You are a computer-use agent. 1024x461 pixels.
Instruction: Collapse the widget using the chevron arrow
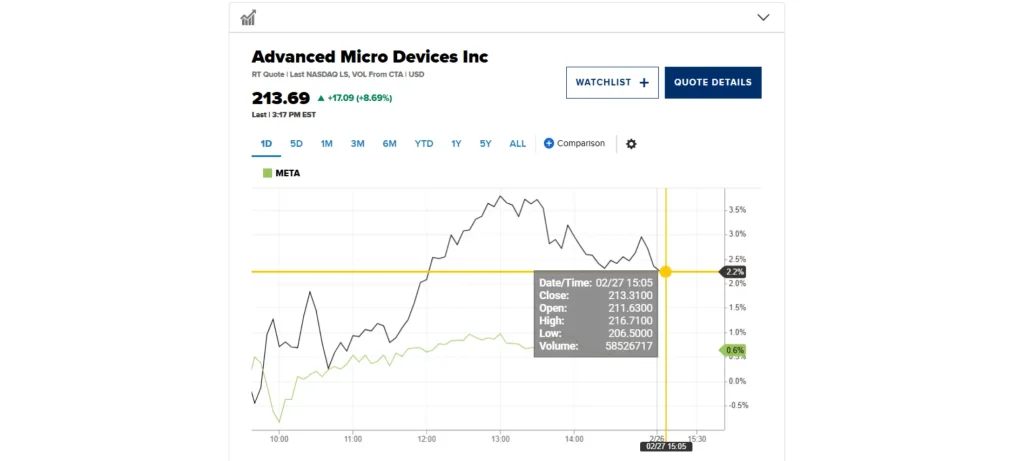[x=763, y=17]
